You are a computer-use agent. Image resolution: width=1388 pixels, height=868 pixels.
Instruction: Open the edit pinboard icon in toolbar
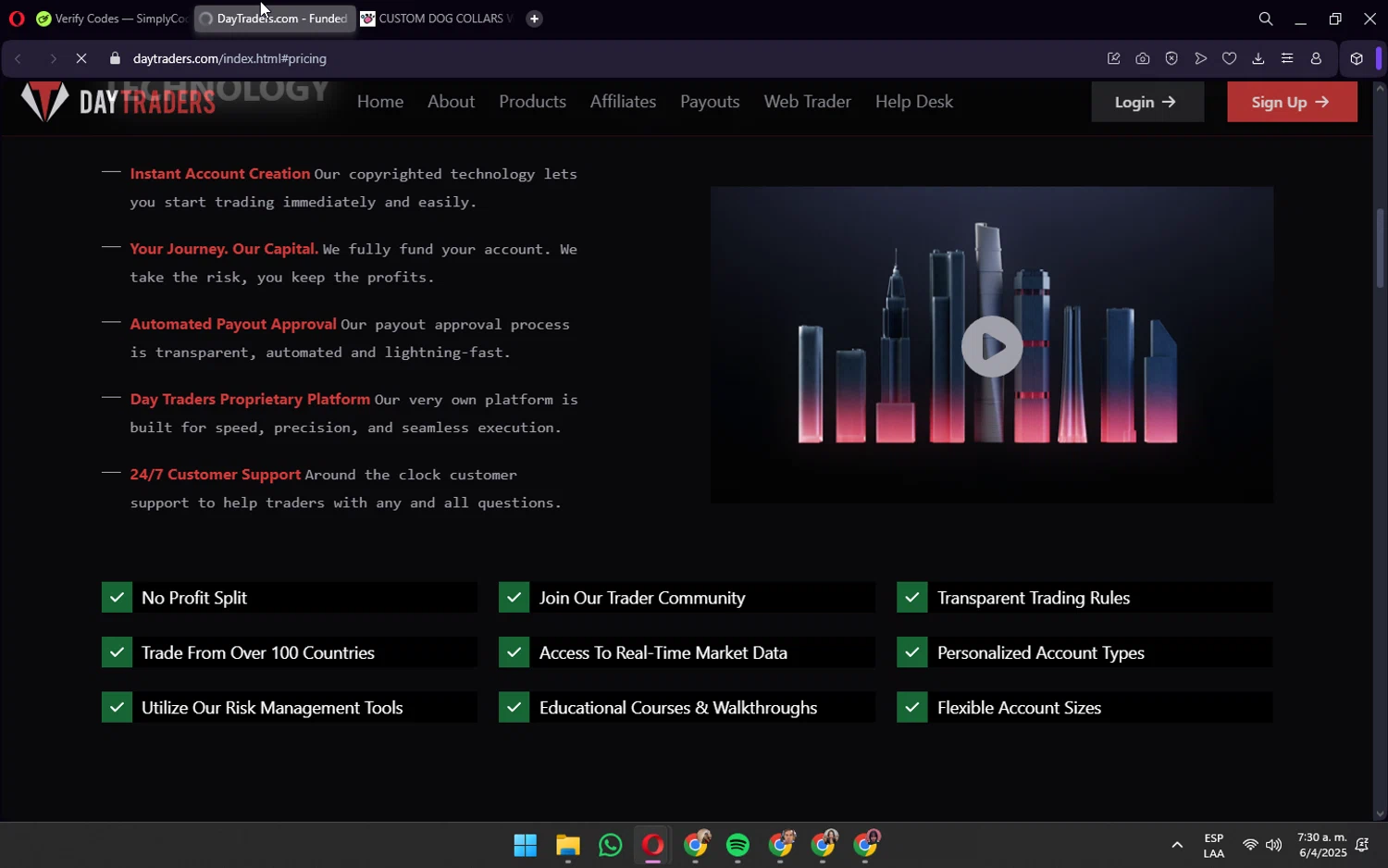pos(1113,58)
